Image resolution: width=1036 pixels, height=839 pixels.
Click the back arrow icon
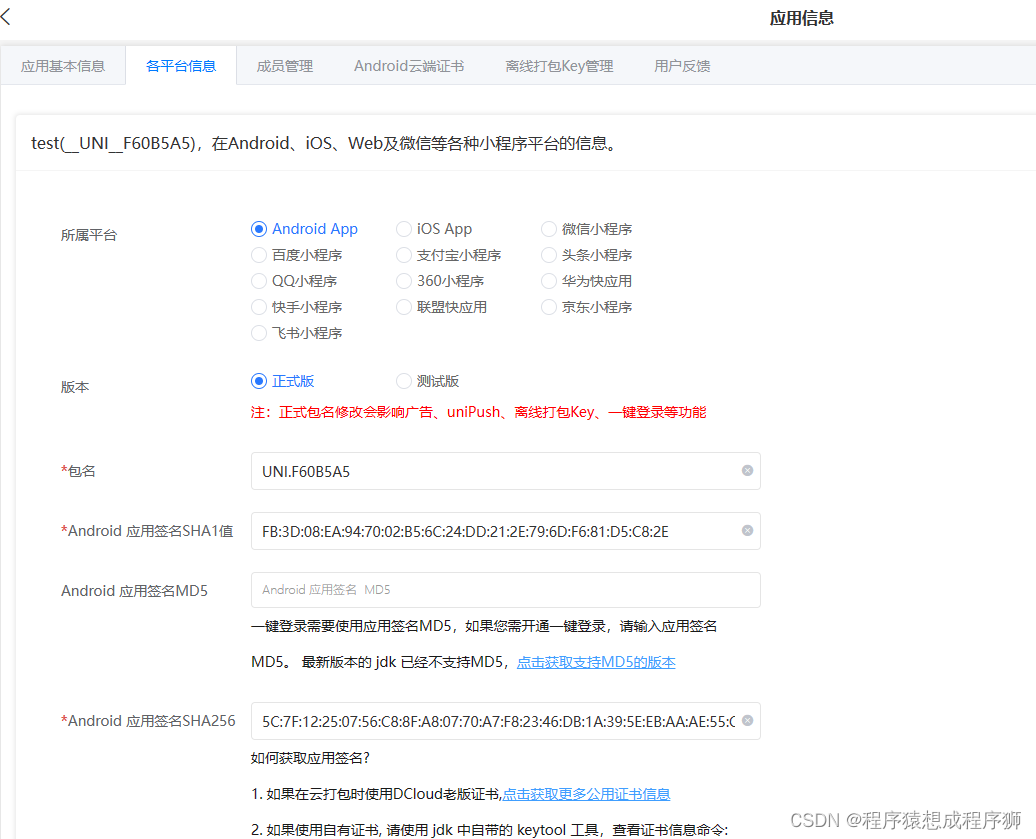click(x=7, y=17)
